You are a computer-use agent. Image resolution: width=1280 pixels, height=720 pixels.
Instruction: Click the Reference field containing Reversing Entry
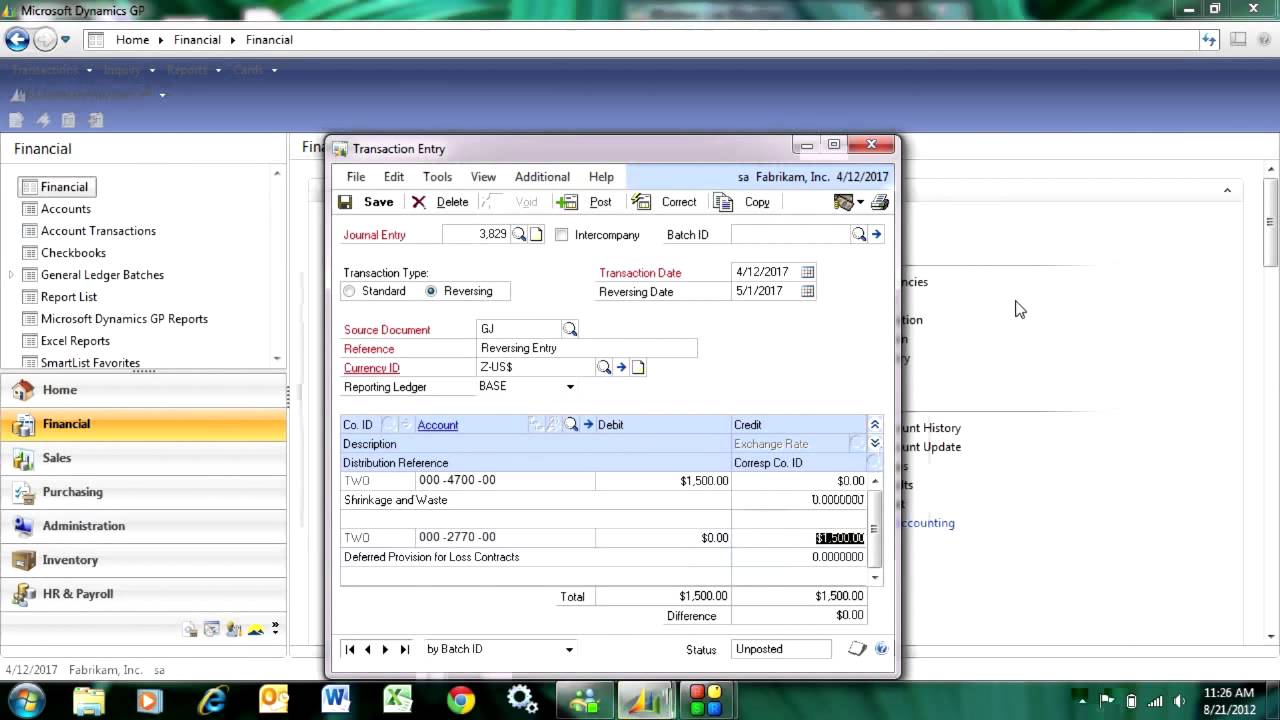(x=587, y=348)
